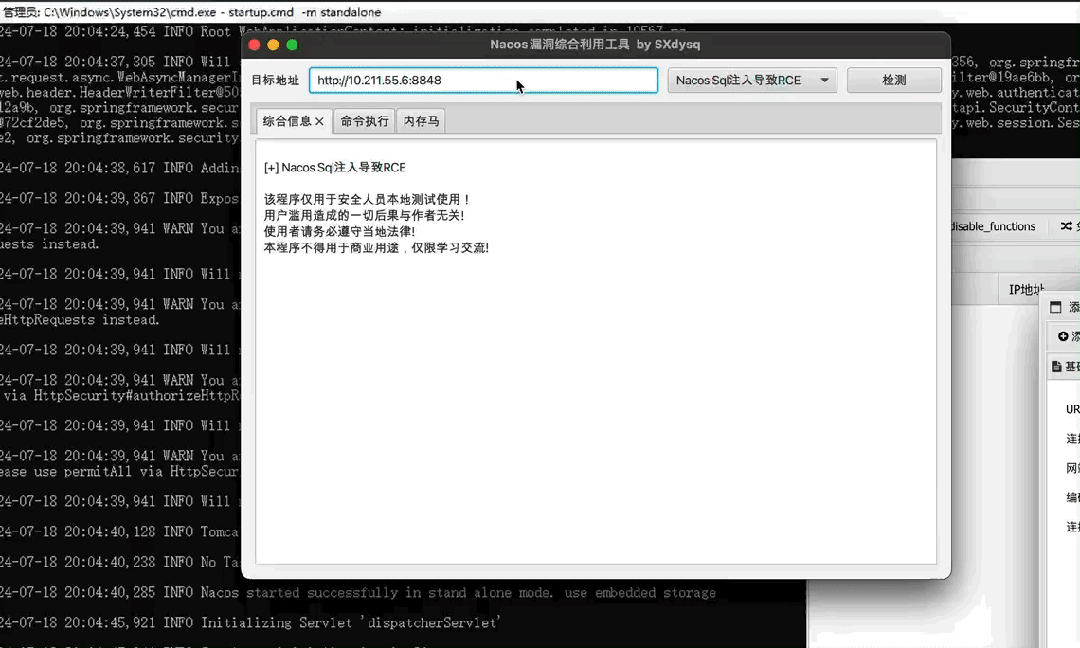This screenshot has width=1080, height=648.
Task: Switch to the 综合信息 tab
Action: 287,121
